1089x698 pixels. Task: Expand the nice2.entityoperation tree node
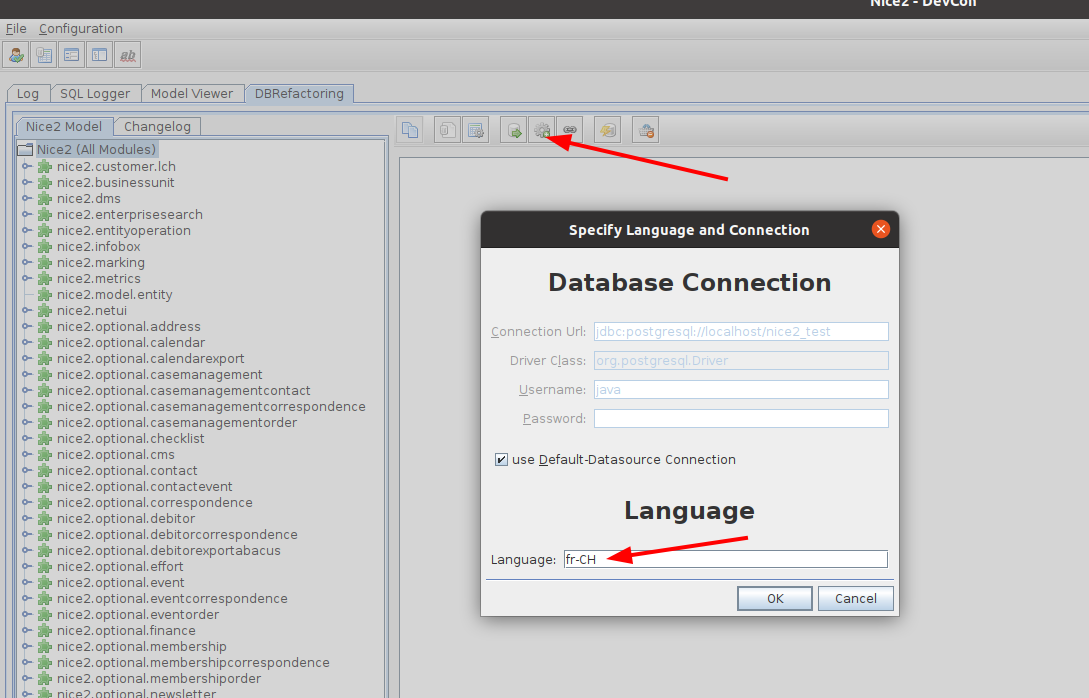click(26, 231)
